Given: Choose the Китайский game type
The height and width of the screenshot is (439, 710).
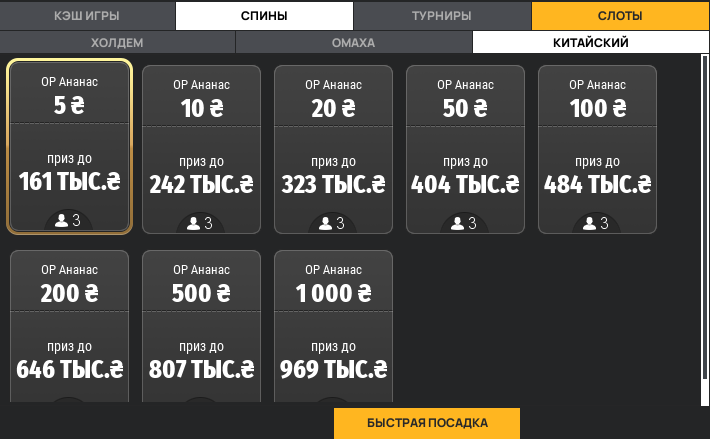Looking at the screenshot, I should [x=590, y=43].
